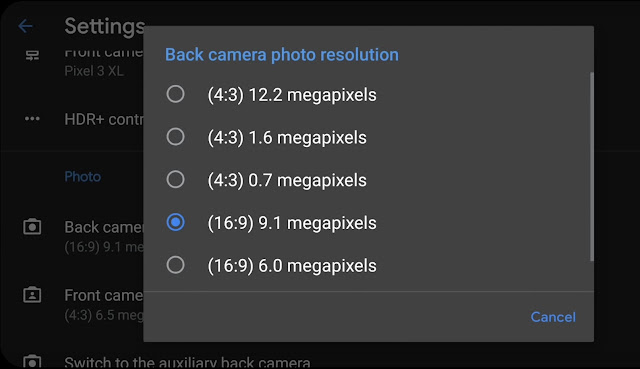
Task: Tap the front camera resolution icon
Action: pos(32,295)
